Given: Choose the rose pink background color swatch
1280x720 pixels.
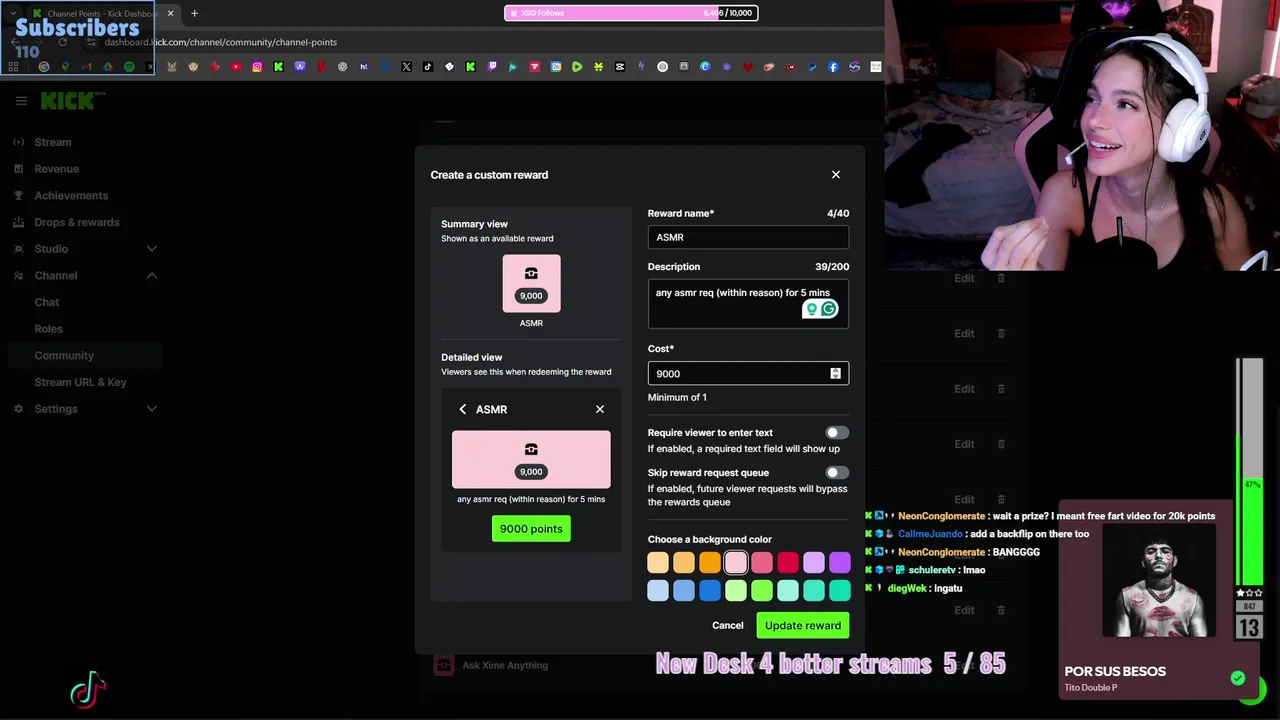Looking at the screenshot, I should point(762,563).
